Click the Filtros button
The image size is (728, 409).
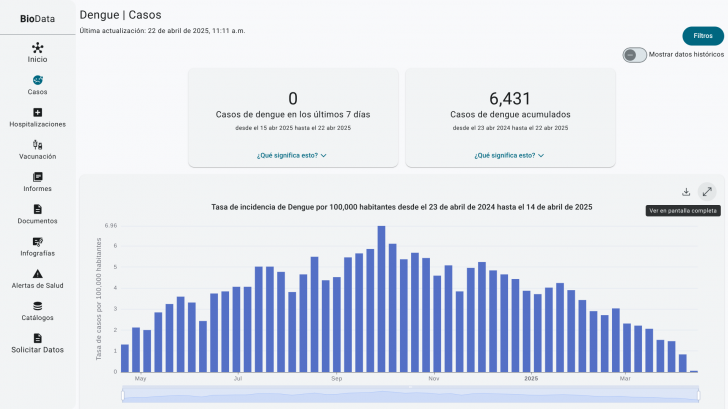point(703,36)
